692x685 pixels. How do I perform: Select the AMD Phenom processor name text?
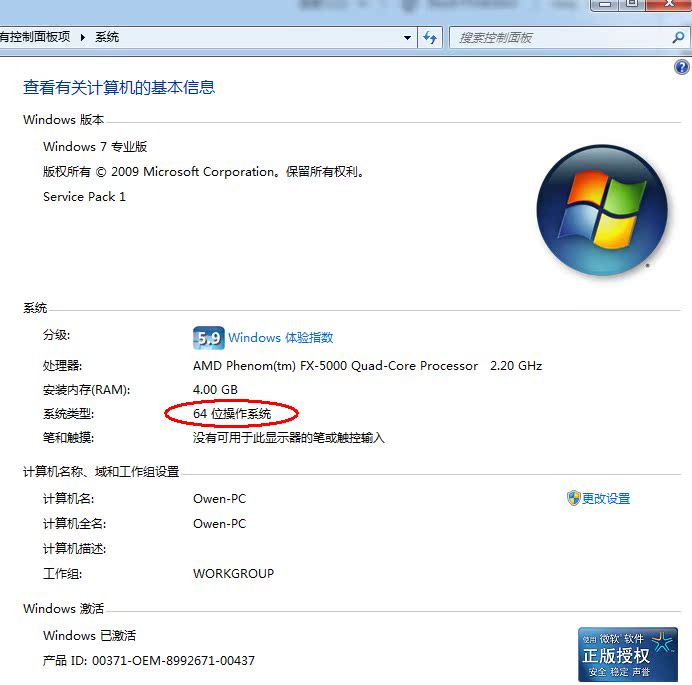pos(335,365)
